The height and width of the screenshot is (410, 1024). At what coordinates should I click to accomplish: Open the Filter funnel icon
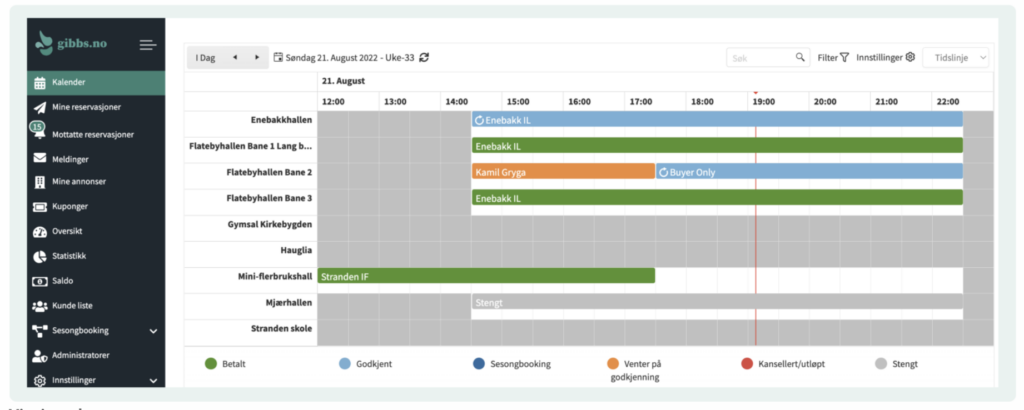[844, 58]
